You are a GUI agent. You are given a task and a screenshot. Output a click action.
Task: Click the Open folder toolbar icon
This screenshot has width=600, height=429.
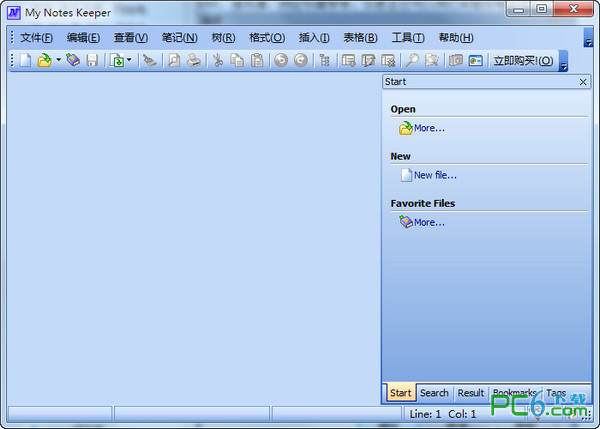point(44,60)
